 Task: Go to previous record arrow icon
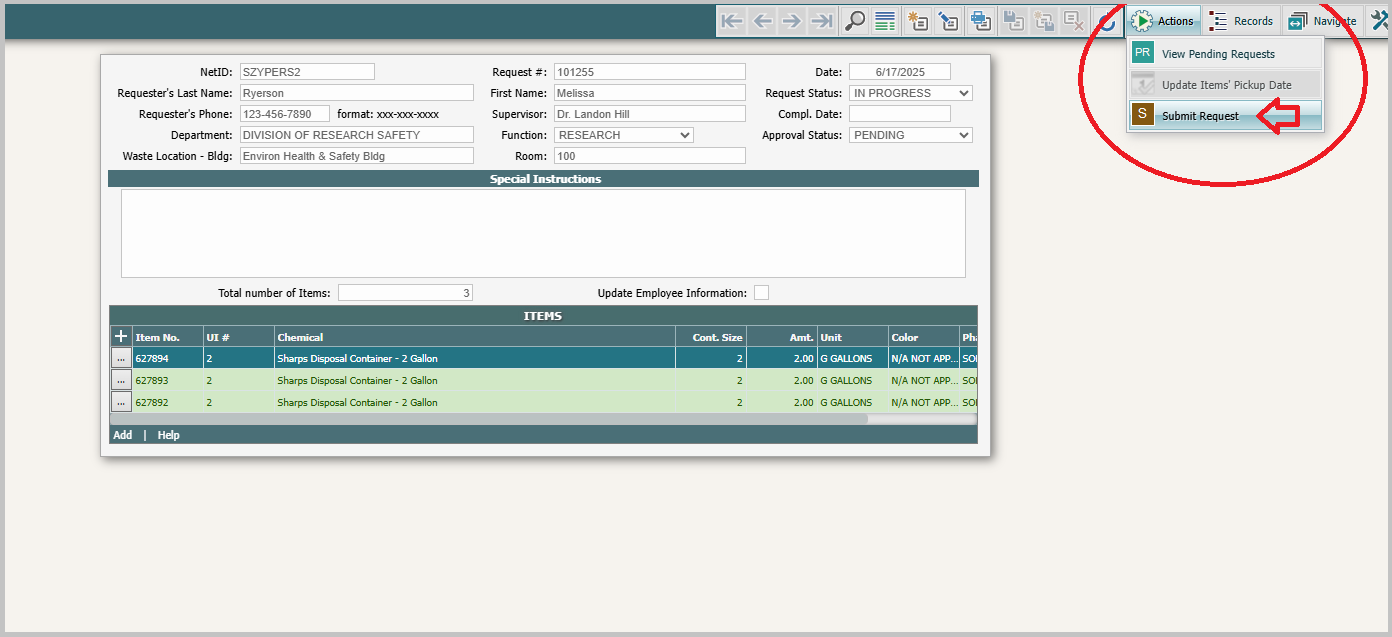point(763,21)
